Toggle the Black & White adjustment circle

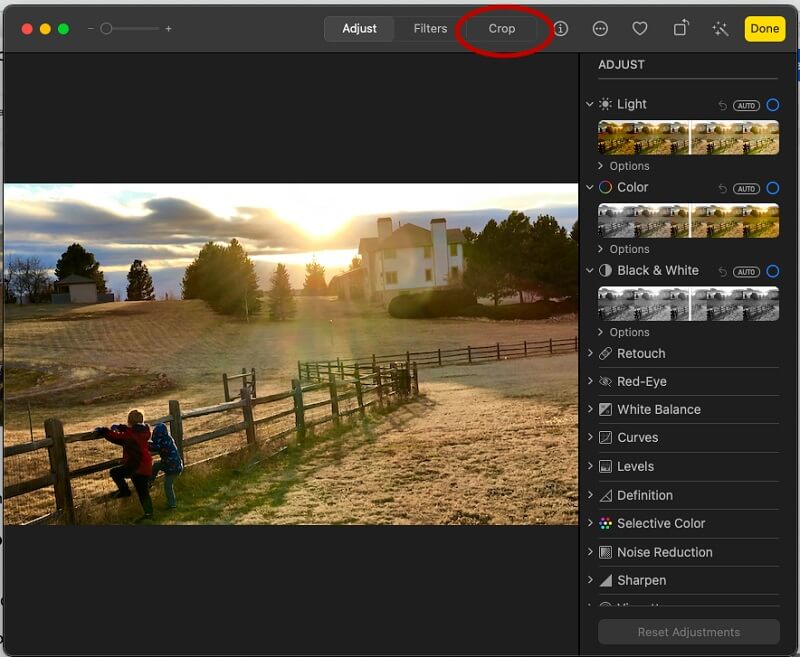click(x=773, y=271)
